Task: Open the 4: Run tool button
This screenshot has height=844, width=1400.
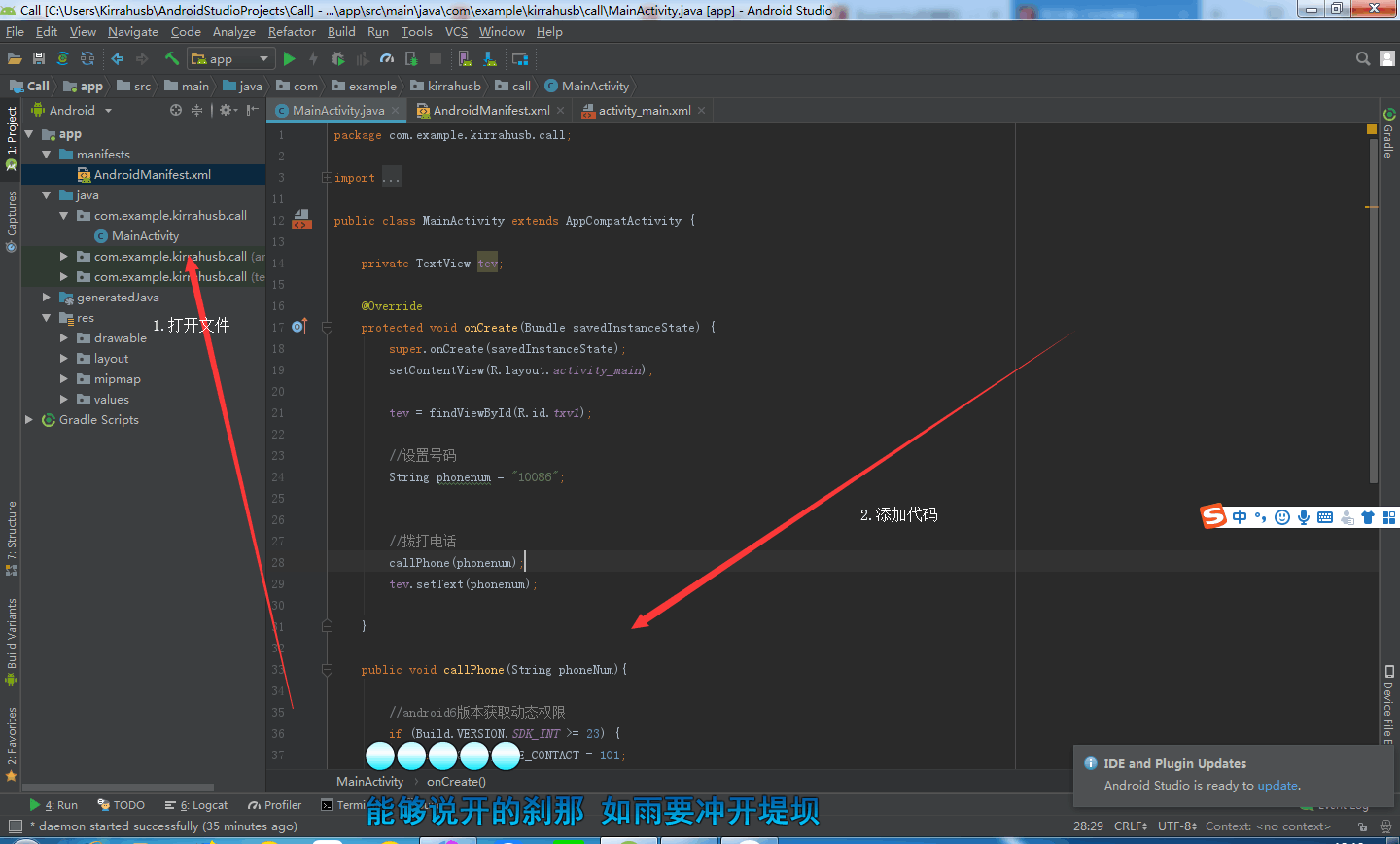Action: pos(54,805)
